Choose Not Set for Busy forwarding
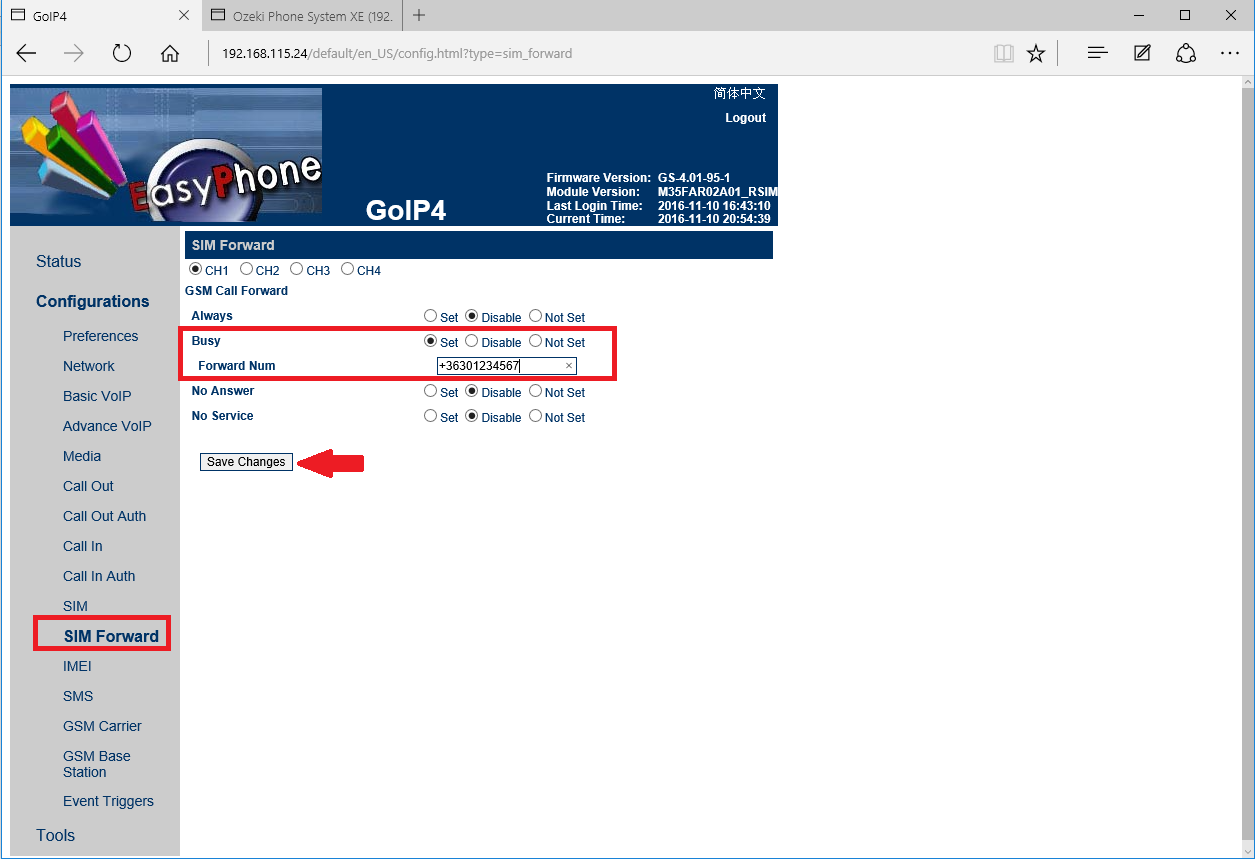 [x=536, y=341]
